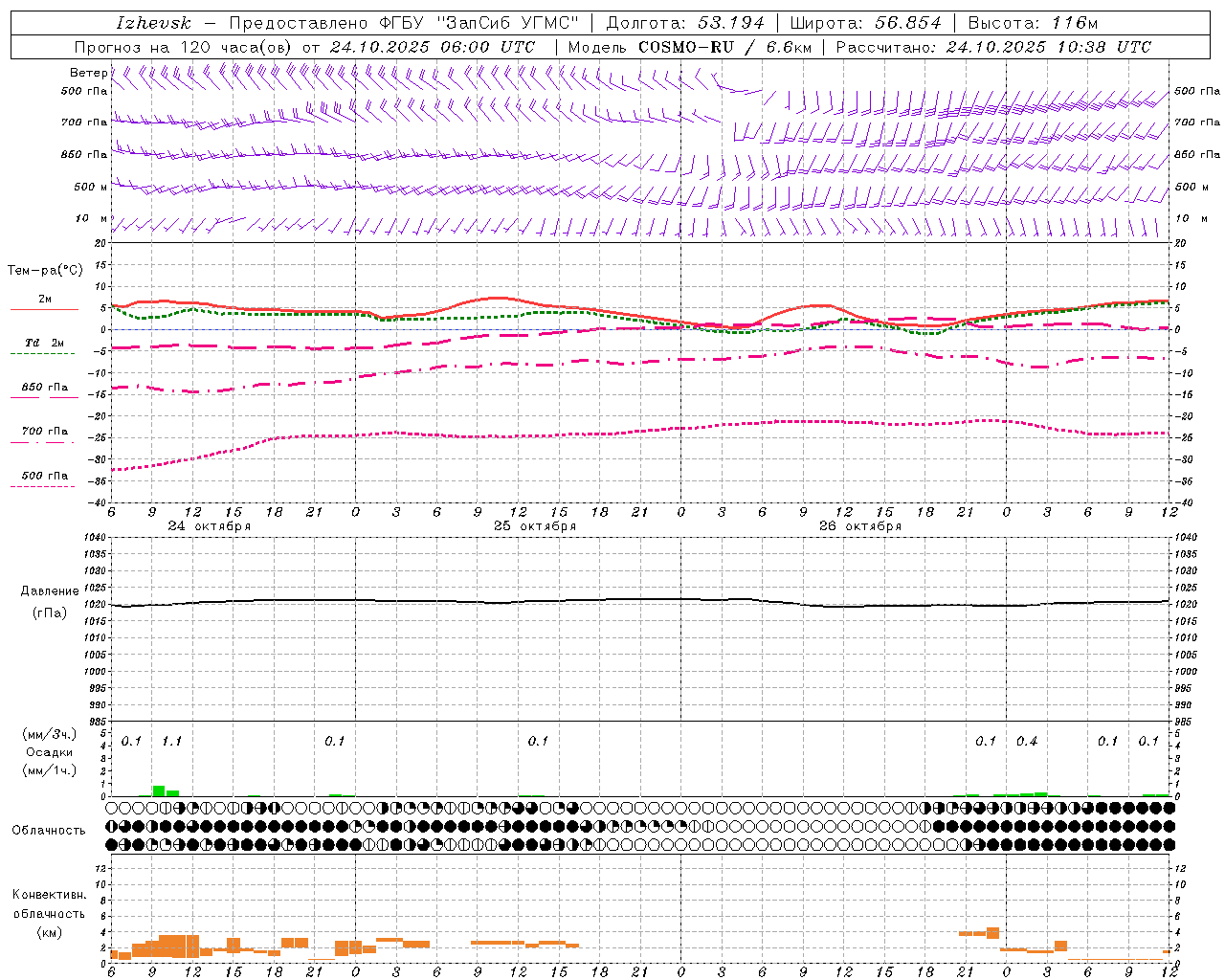Image resolution: width=1225 pixels, height=980 pixels.
Task: Click the Прогноз на 120 часа(ов) text
Action: click(x=185, y=47)
